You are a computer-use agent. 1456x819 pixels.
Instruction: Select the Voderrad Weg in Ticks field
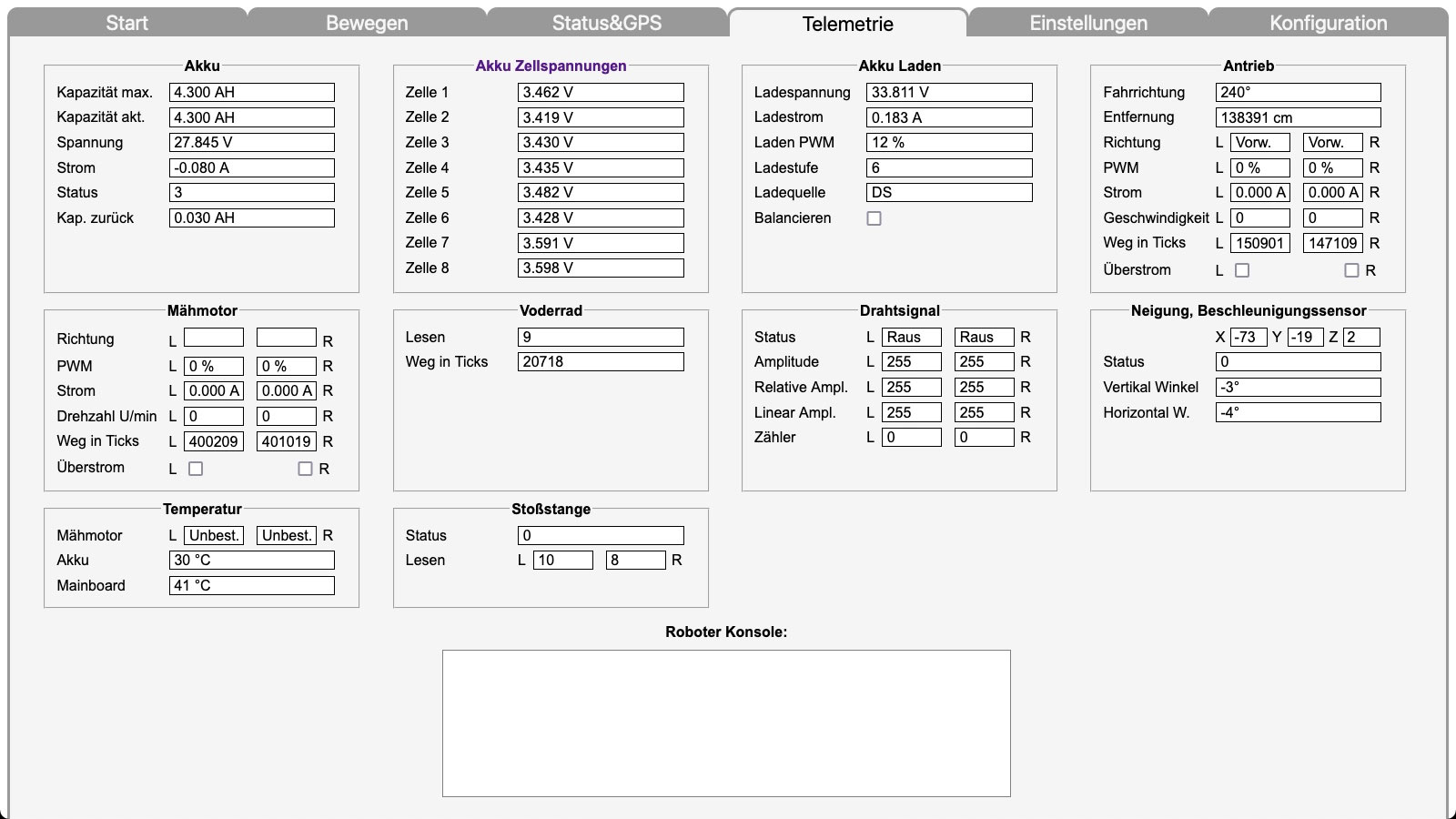tap(601, 361)
